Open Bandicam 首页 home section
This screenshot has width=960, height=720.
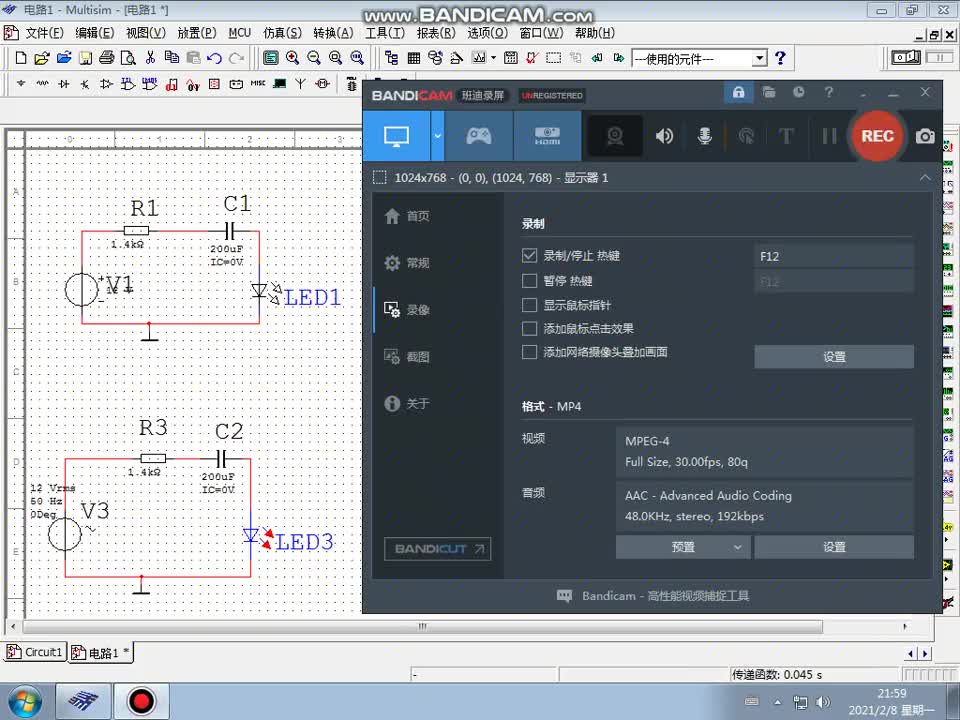click(407, 216)
